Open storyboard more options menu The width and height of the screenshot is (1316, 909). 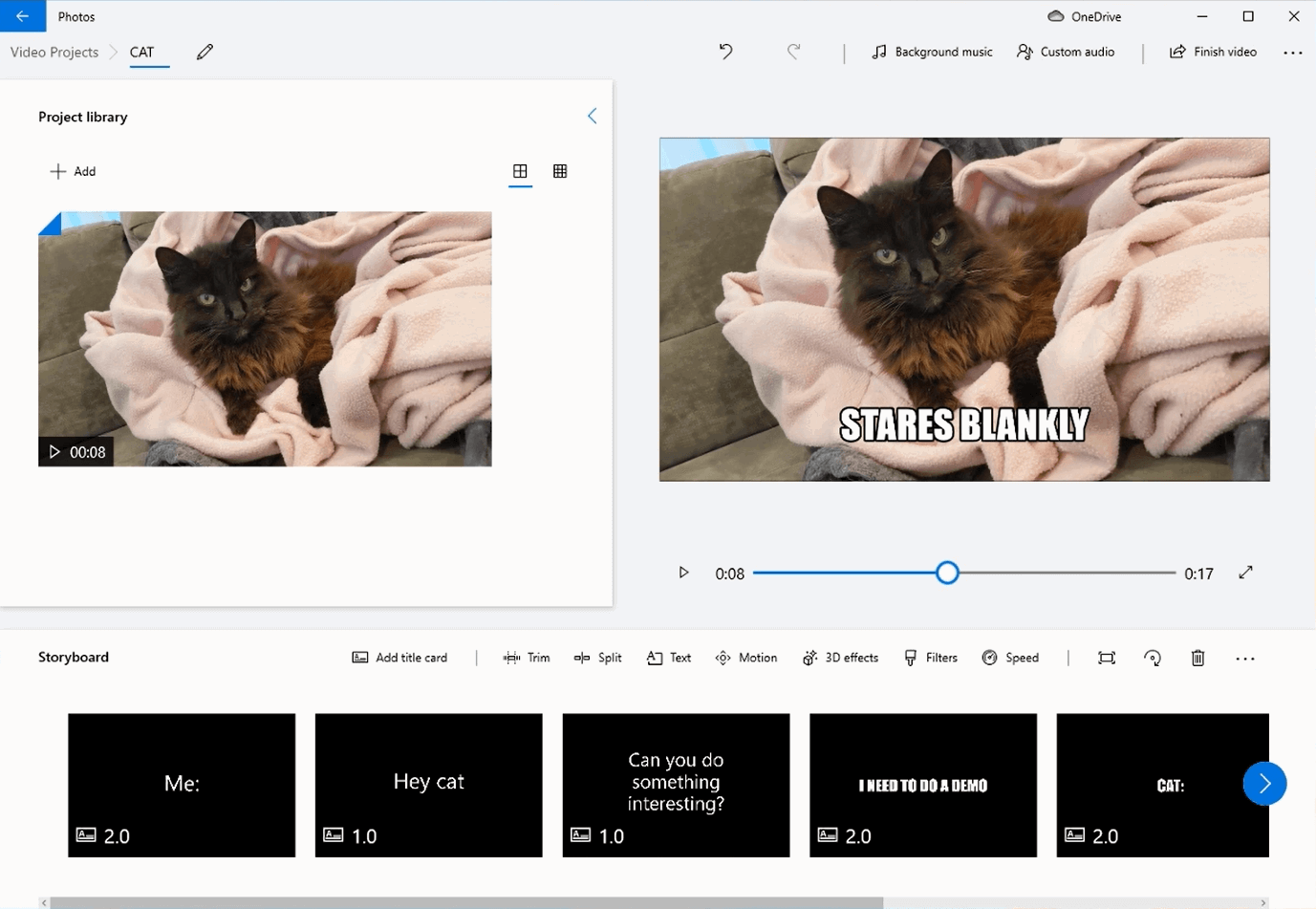point(1244,659)
